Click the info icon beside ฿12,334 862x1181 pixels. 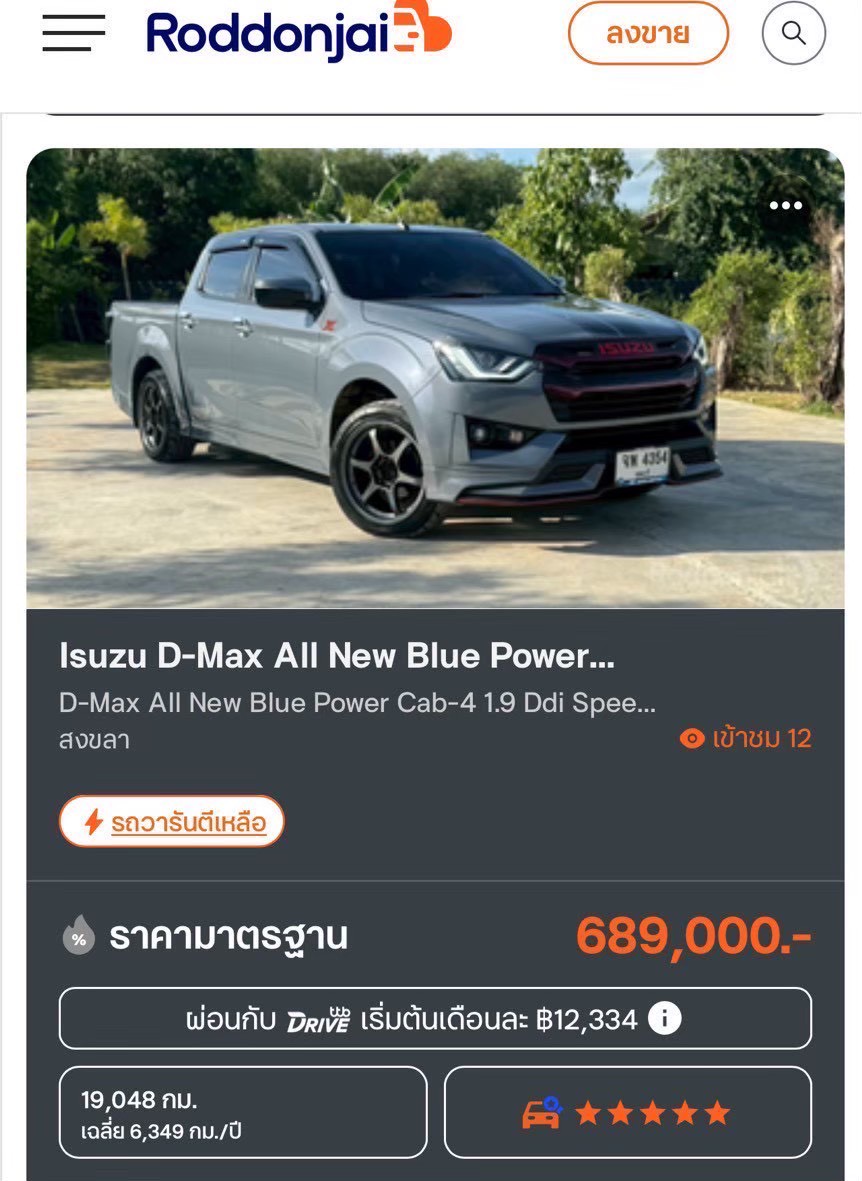(665, 1018)
